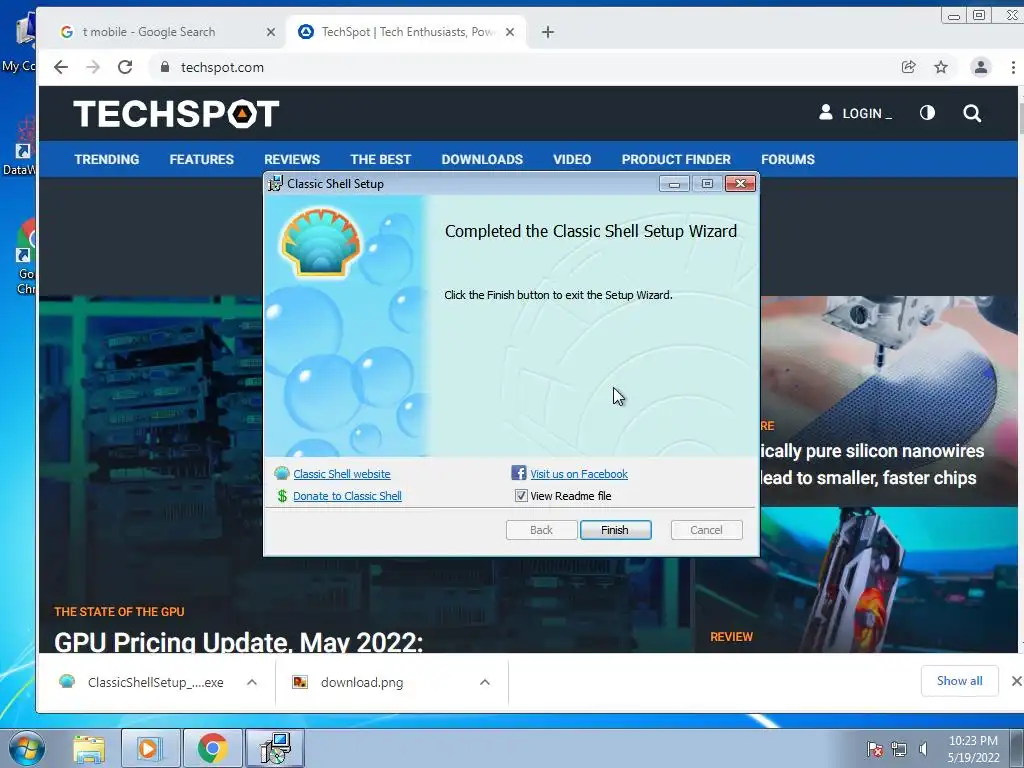Click the TechSpot logo

176,114
